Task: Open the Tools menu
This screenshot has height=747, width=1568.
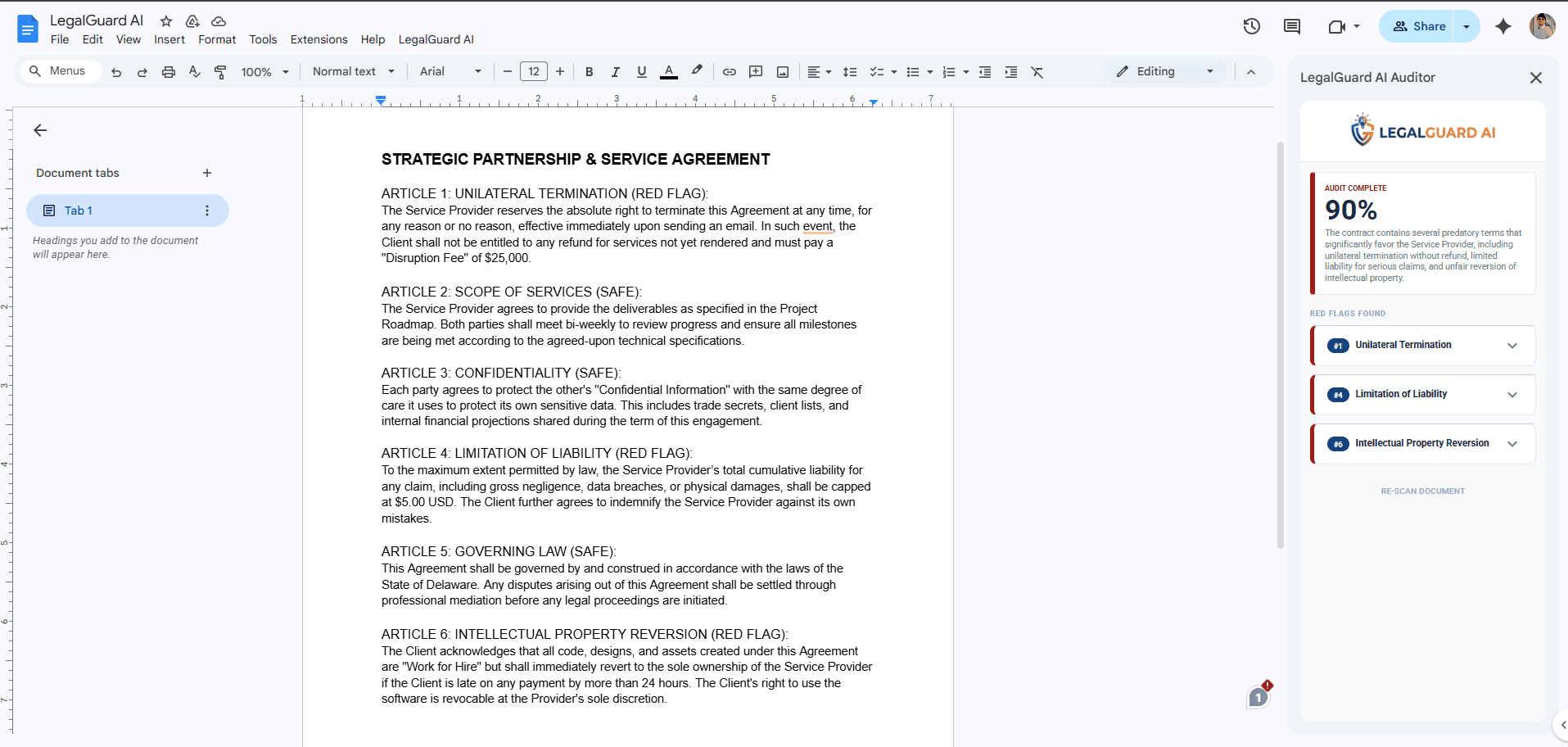Action: [x=263, y=39]
